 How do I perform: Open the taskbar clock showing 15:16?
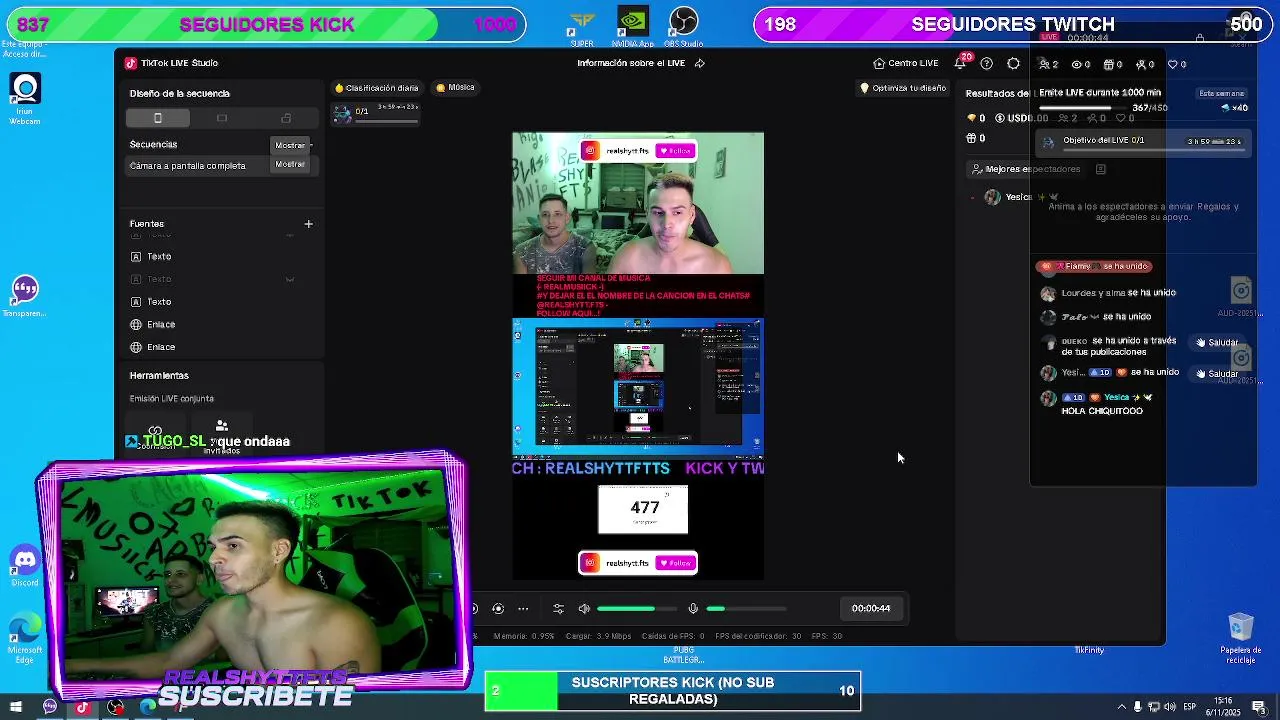tap(1223, 707)
